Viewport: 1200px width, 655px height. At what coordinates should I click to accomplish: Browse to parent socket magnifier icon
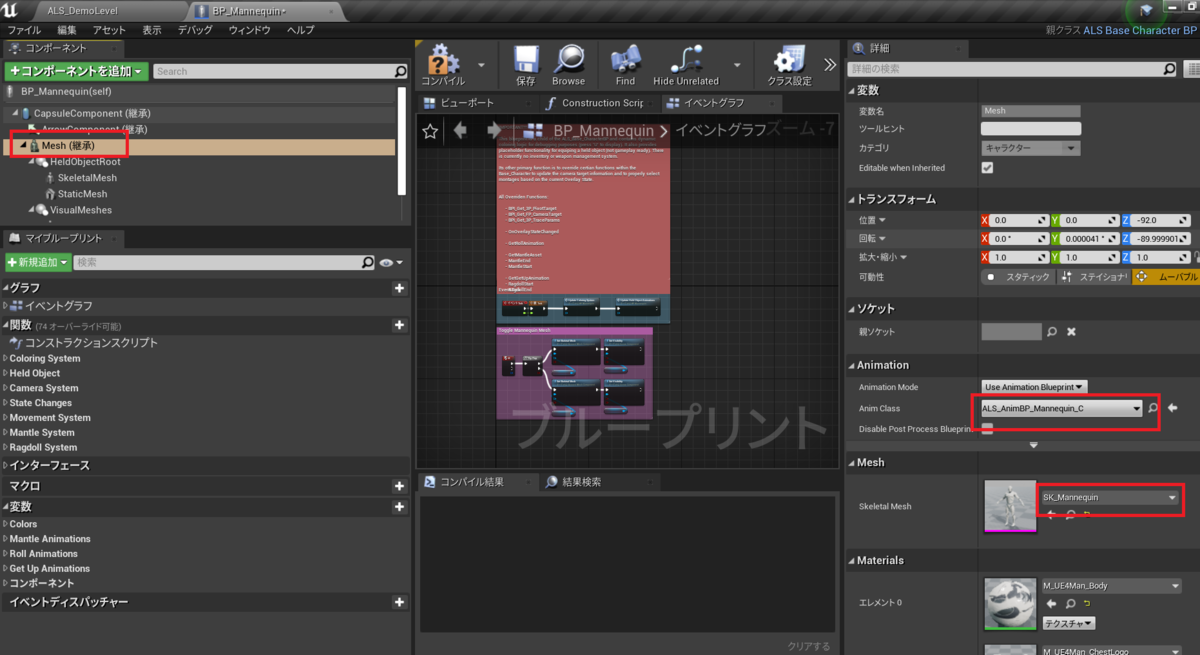1051,331
